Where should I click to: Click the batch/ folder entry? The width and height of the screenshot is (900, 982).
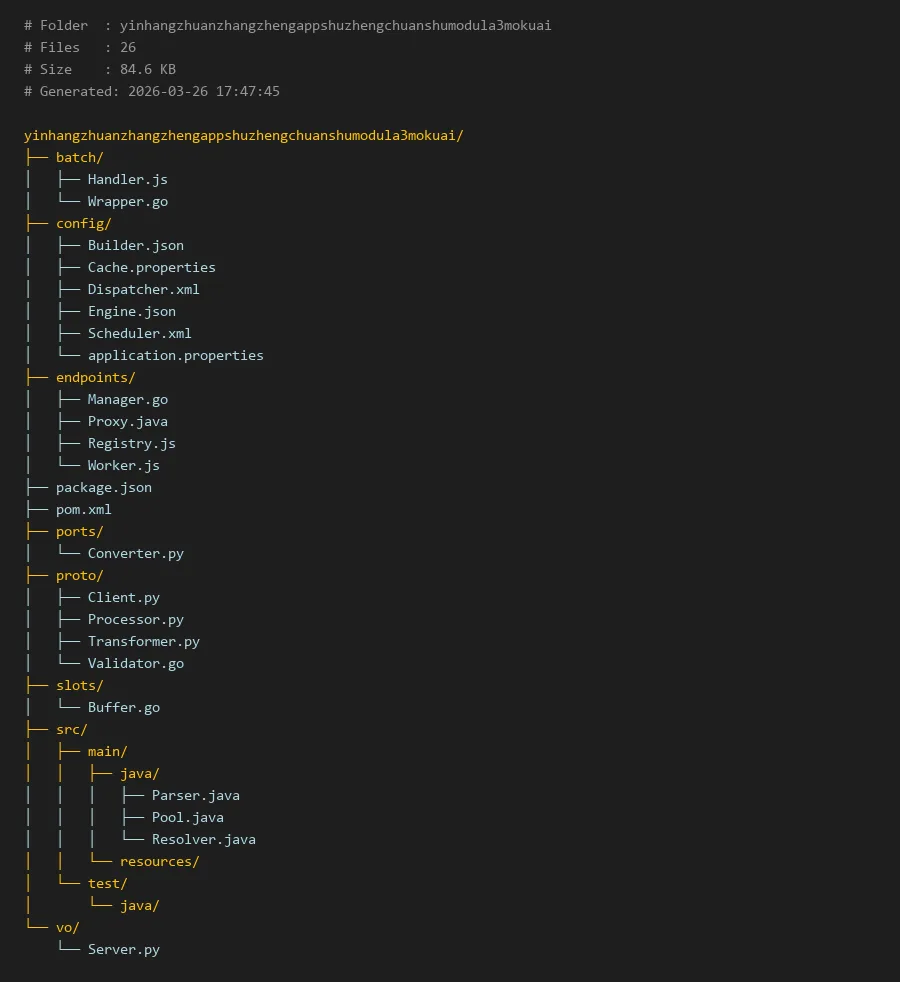tap(79, 157)
